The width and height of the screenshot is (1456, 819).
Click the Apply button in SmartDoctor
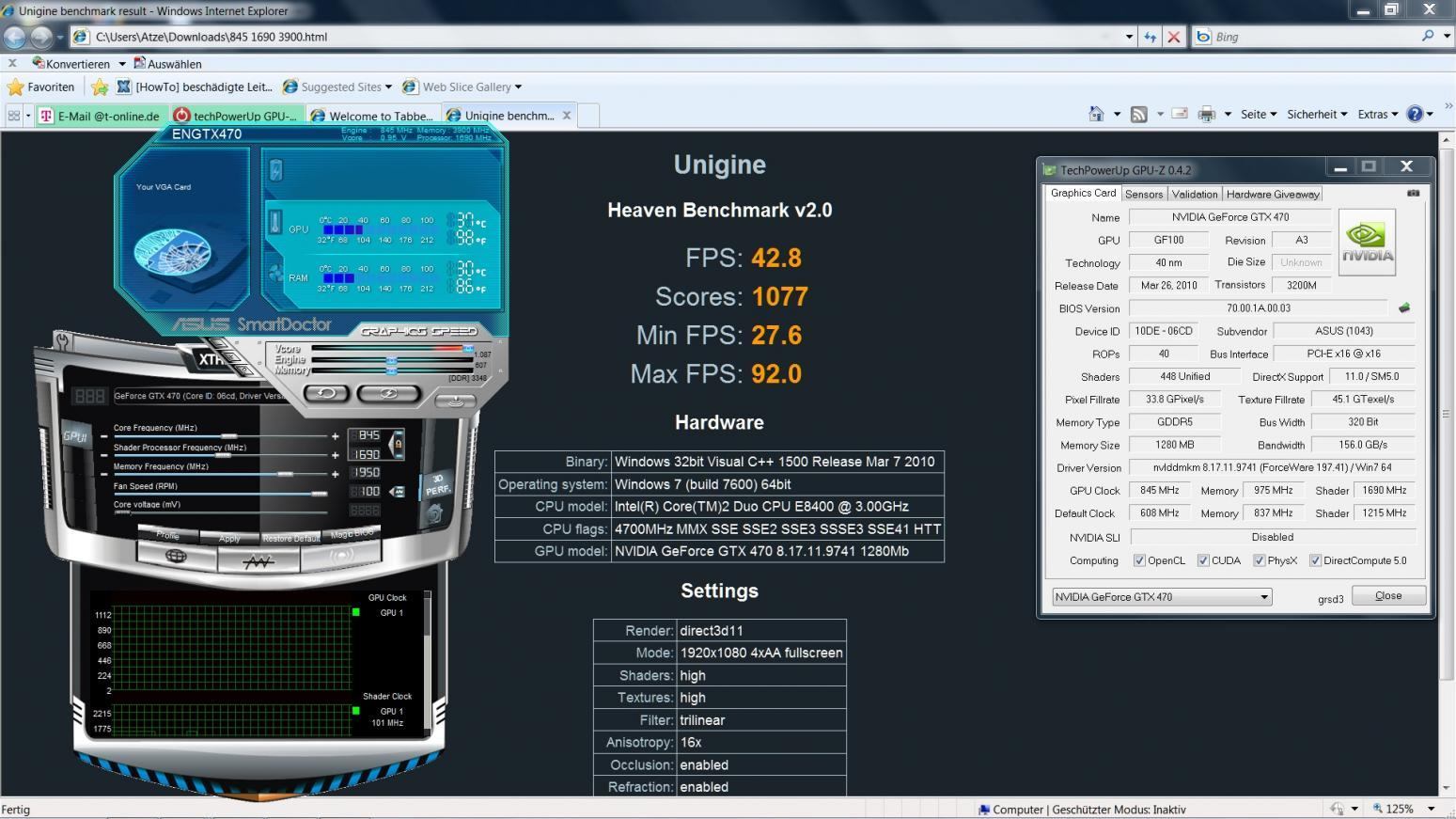(x=229, y=539)
